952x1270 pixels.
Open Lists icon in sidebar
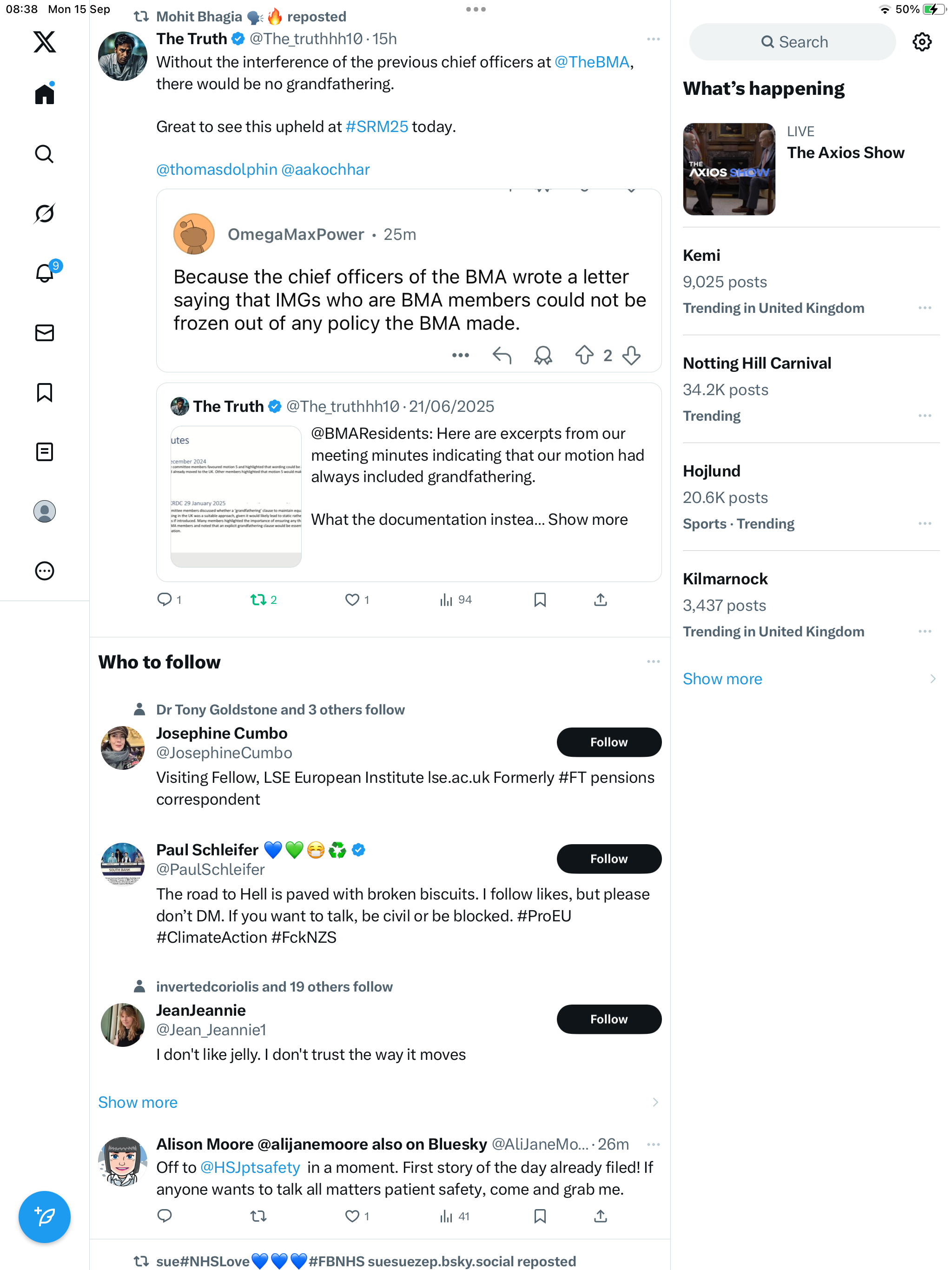coord(44,452)
